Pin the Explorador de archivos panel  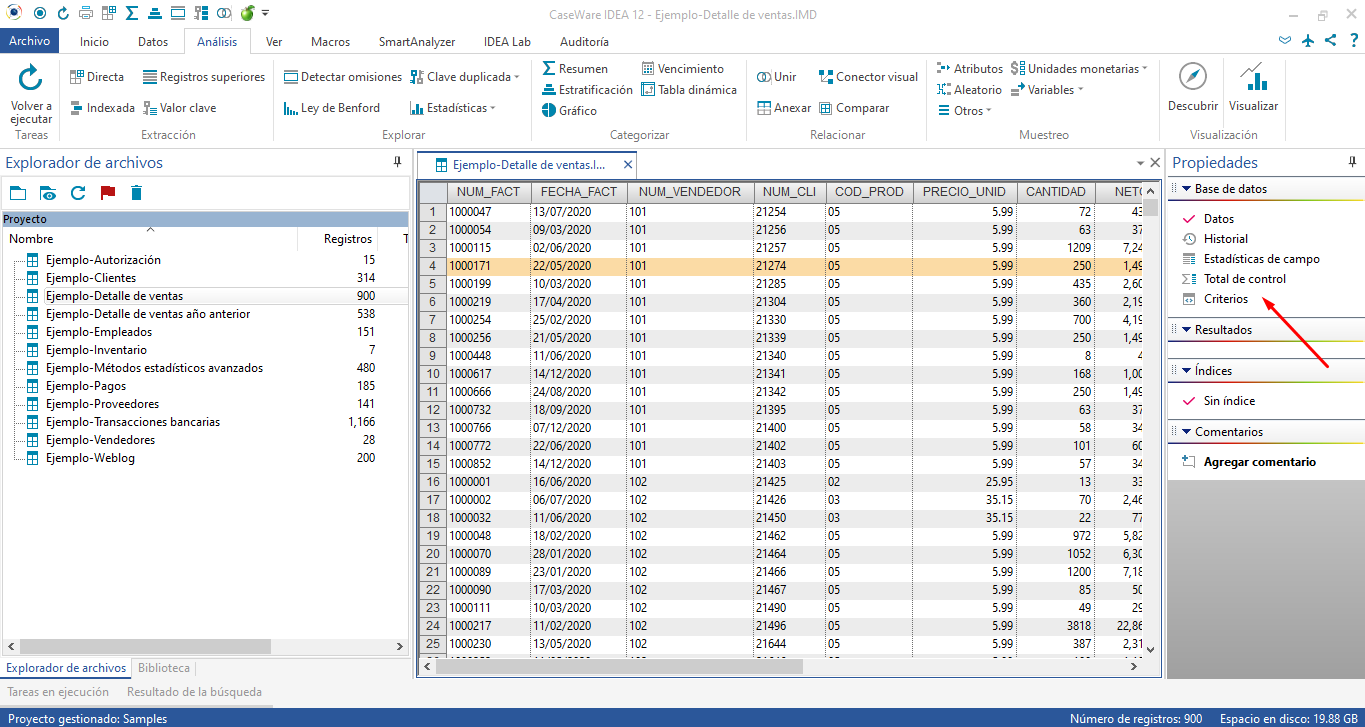(397, 162)
